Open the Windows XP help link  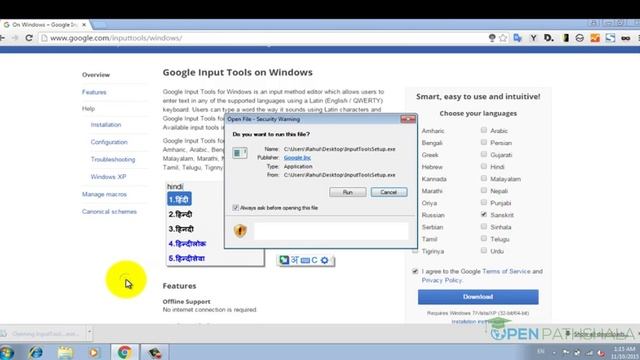click(108, 177)
